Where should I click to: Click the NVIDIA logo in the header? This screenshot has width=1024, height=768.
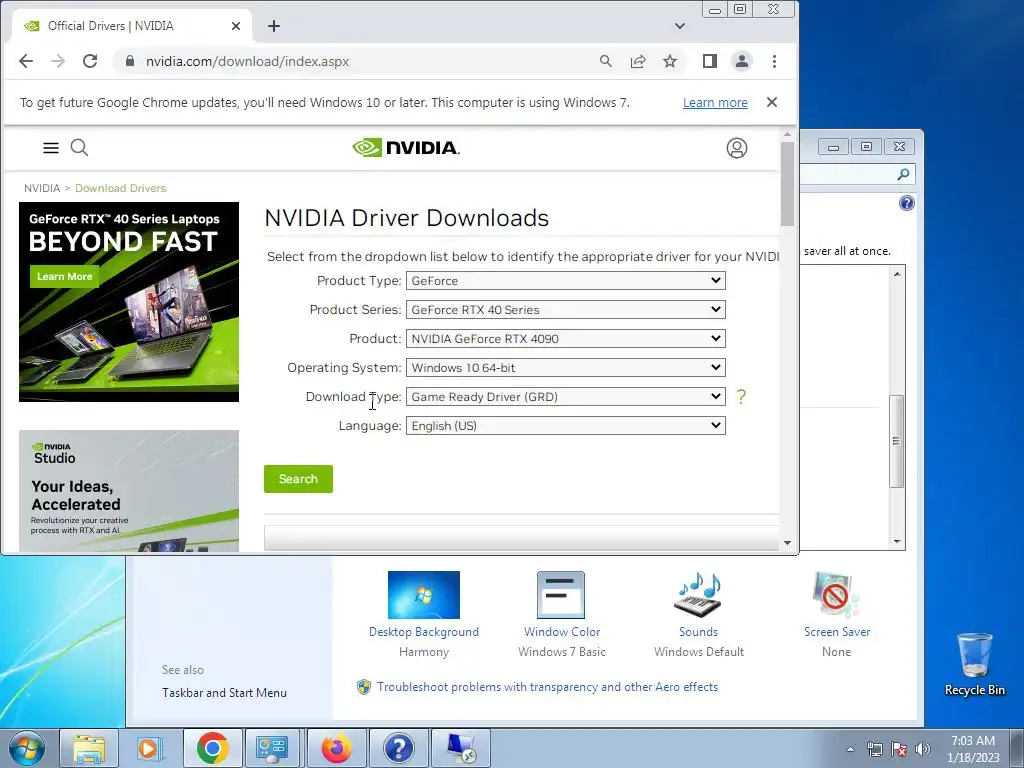point(406,148)
